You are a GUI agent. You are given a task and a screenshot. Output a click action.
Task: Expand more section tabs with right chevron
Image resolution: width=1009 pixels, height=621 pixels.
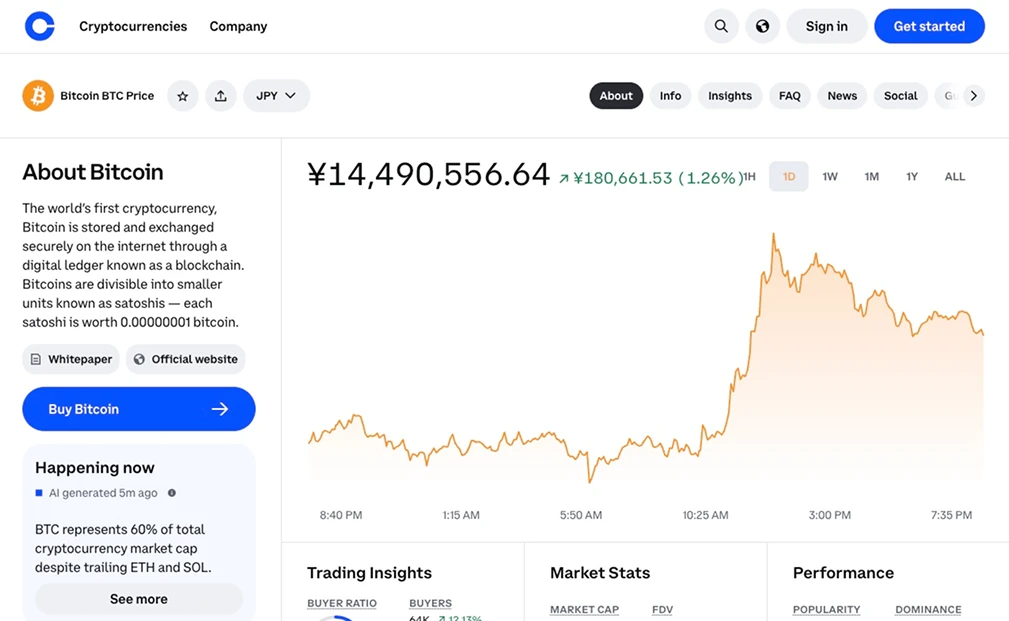coord(973,95)
